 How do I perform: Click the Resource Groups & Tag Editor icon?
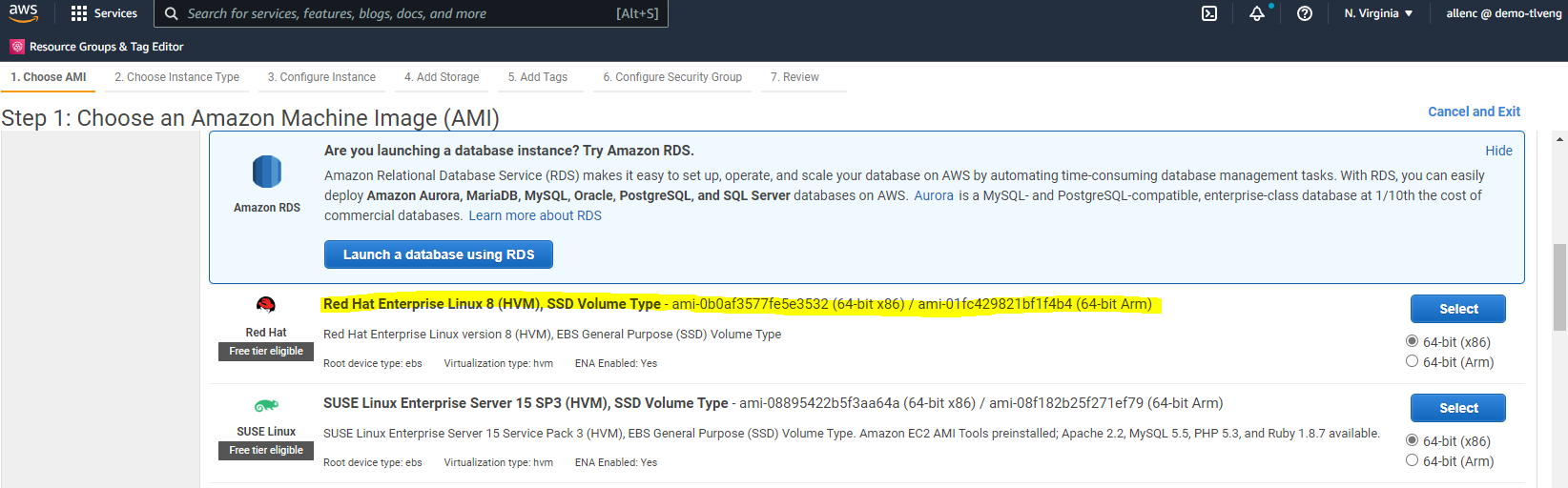(17, 47)
